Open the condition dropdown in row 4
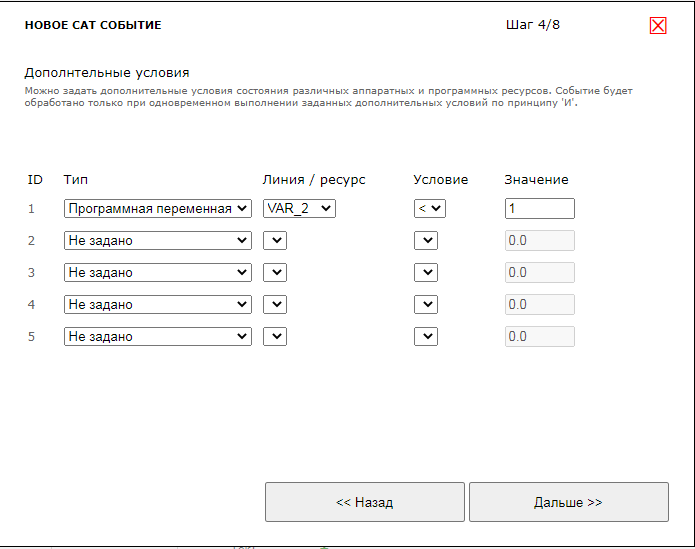Viewport: 695px width, 549px height. click(x=426, y=304)
